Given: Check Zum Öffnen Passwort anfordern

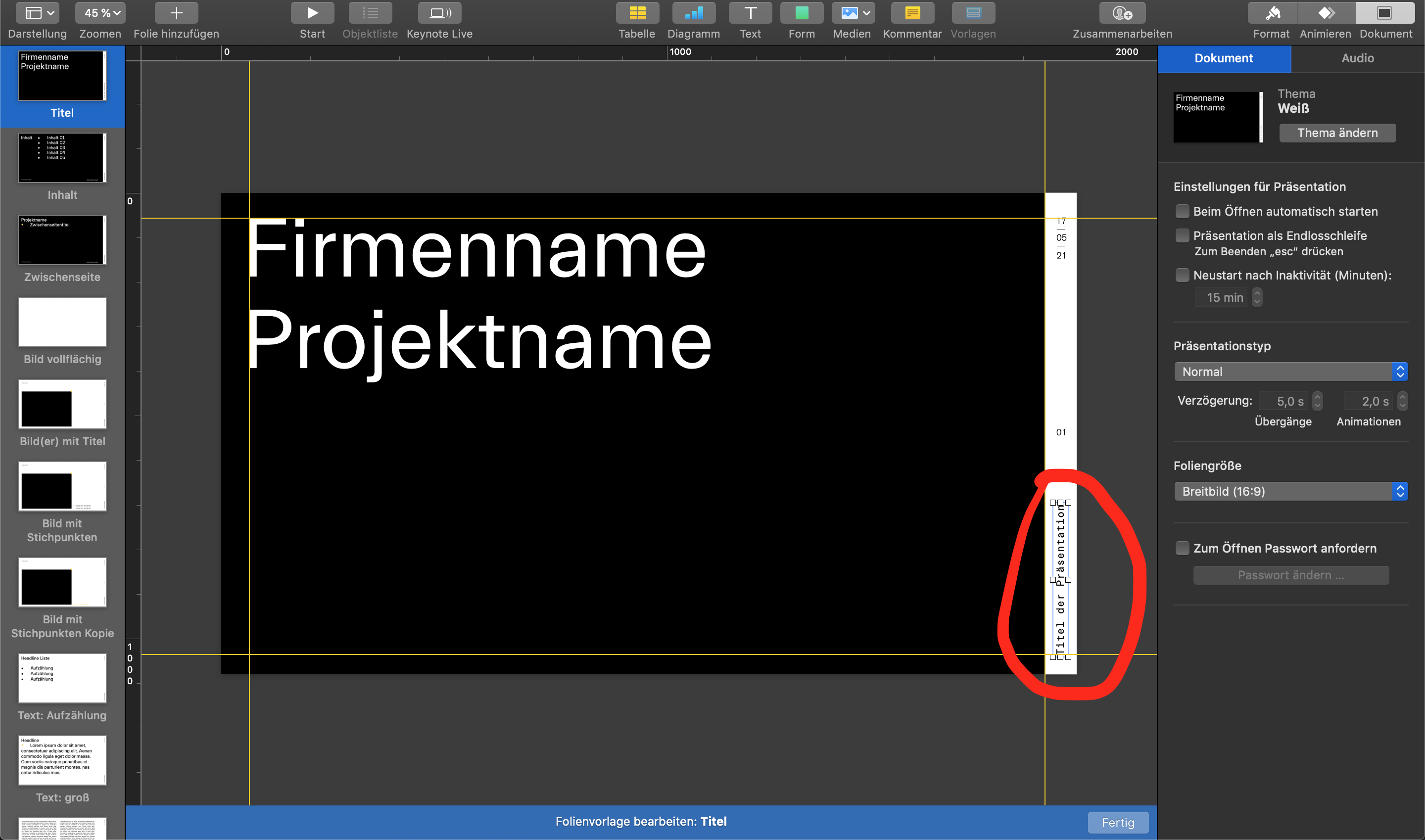Looking at the screenshot, I should point(1182,548).
